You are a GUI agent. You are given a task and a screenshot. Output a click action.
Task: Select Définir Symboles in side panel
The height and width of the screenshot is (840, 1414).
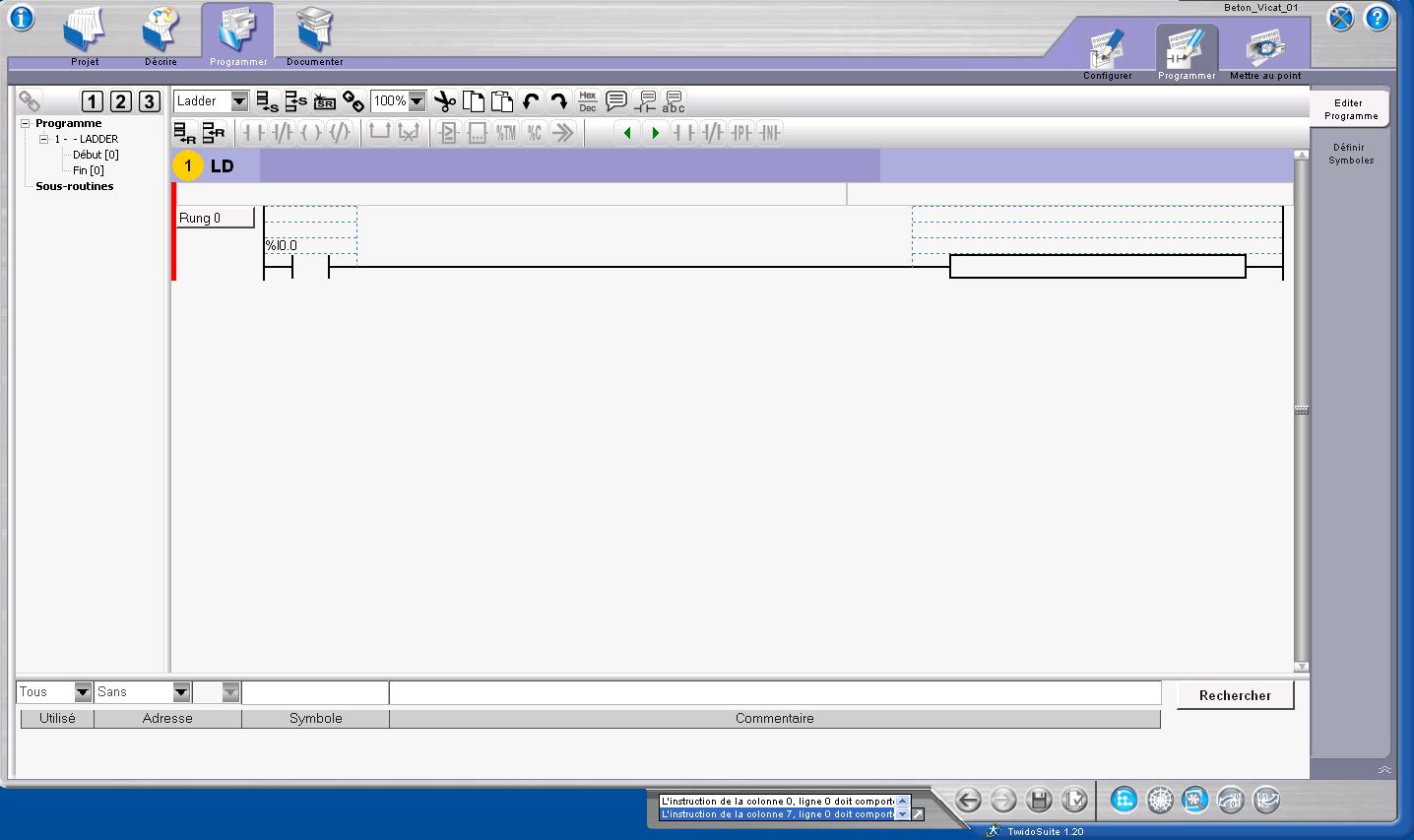pos(1350,154)
